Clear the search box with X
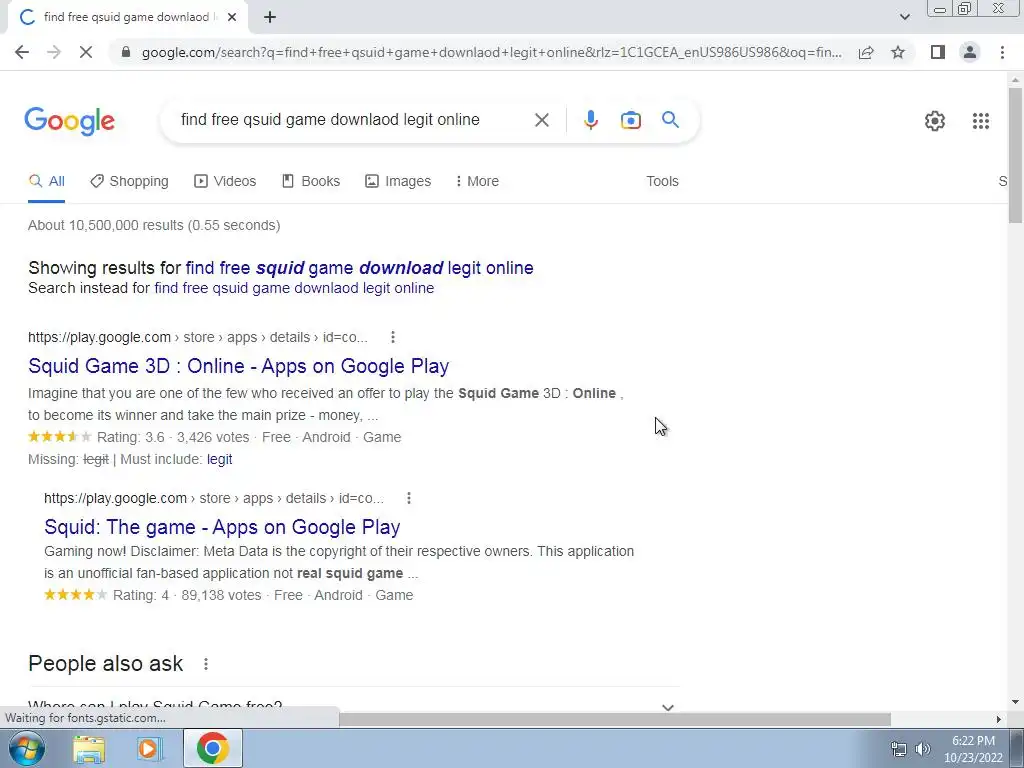The width and height of the screenshot is (1024, 768). (541, 120)
